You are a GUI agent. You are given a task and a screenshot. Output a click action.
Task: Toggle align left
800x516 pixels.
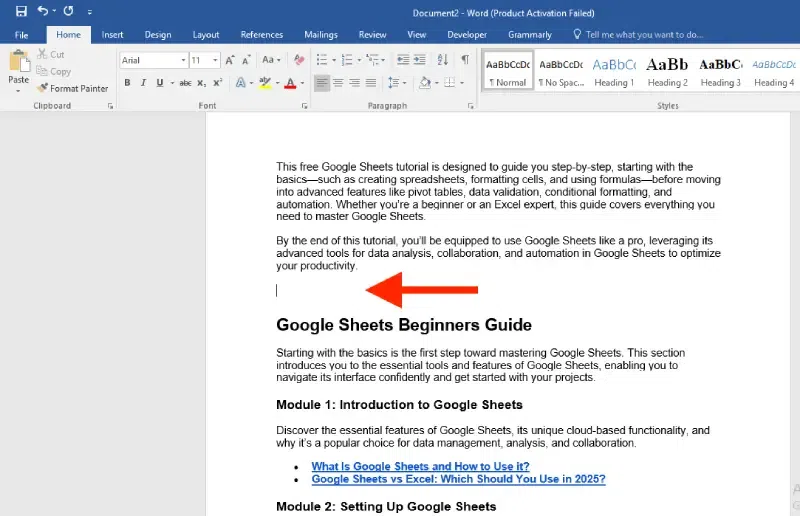321,83
